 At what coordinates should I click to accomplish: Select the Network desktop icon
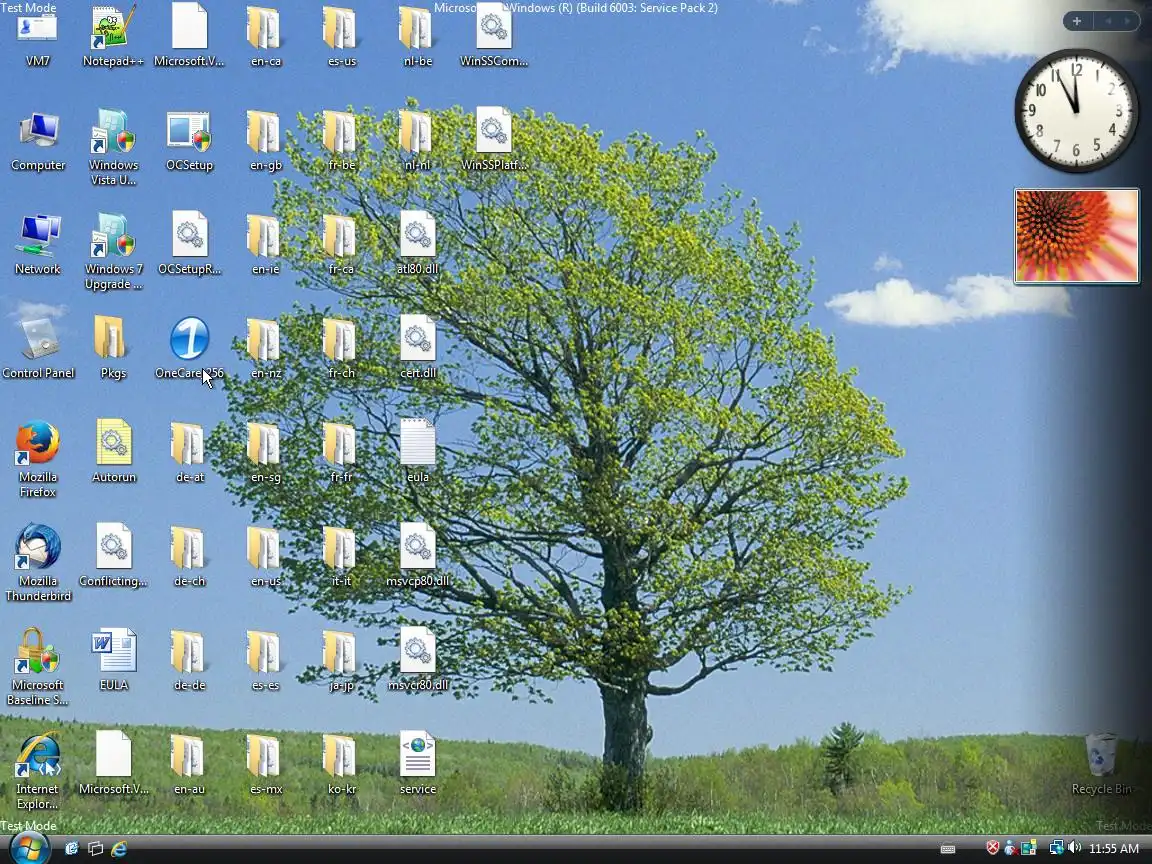pos(37,245)
